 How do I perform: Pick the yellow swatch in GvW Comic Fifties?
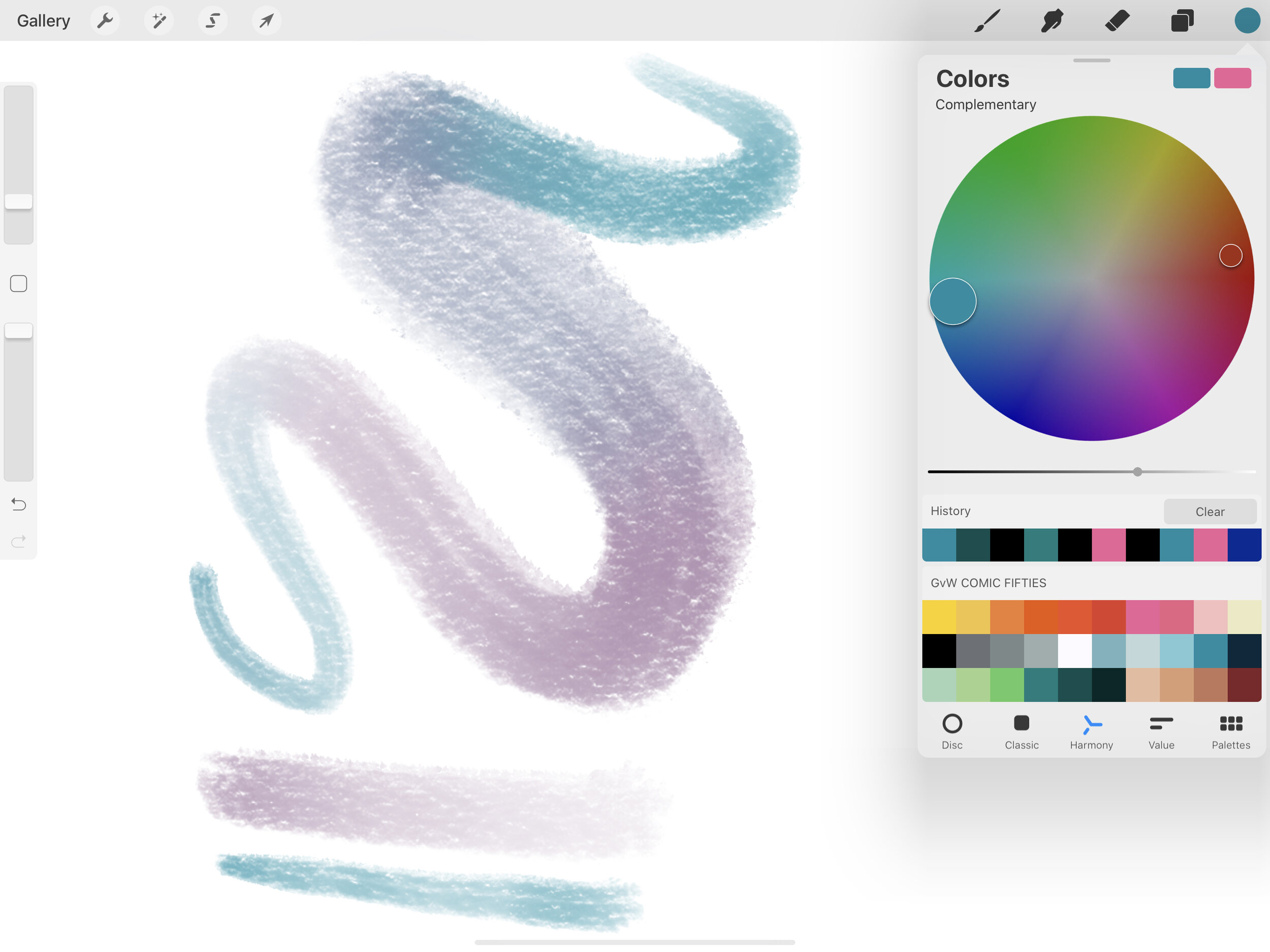coord(939,617)
